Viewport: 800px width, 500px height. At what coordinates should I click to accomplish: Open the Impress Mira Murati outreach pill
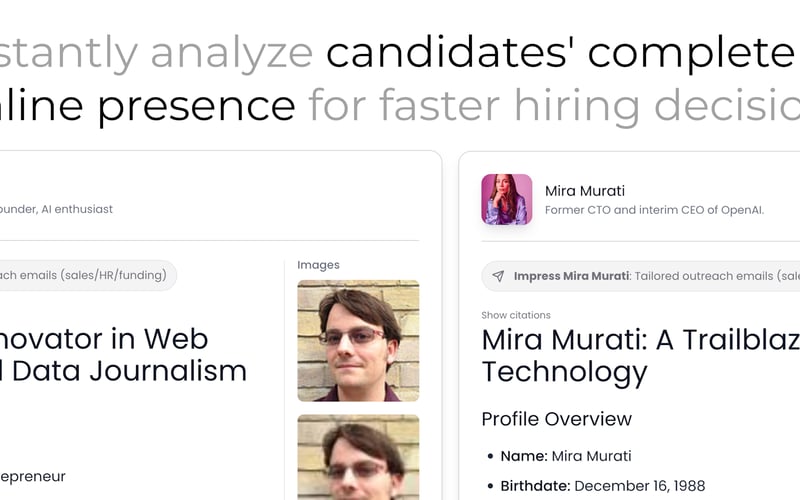tap(640, 276)
